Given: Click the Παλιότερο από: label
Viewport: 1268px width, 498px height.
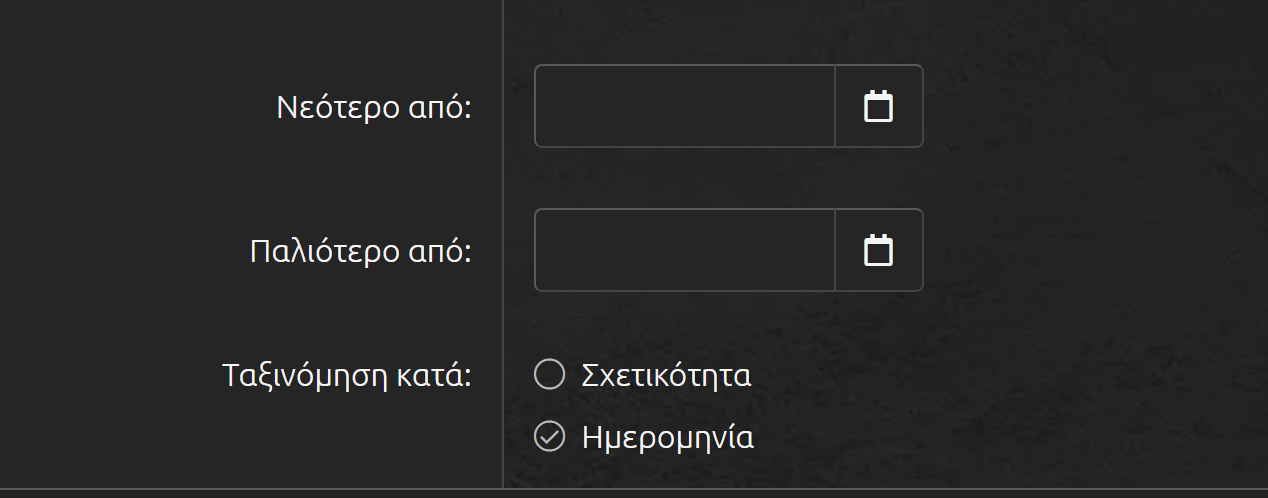Looking at the screenshot, I should coord(360,252).
